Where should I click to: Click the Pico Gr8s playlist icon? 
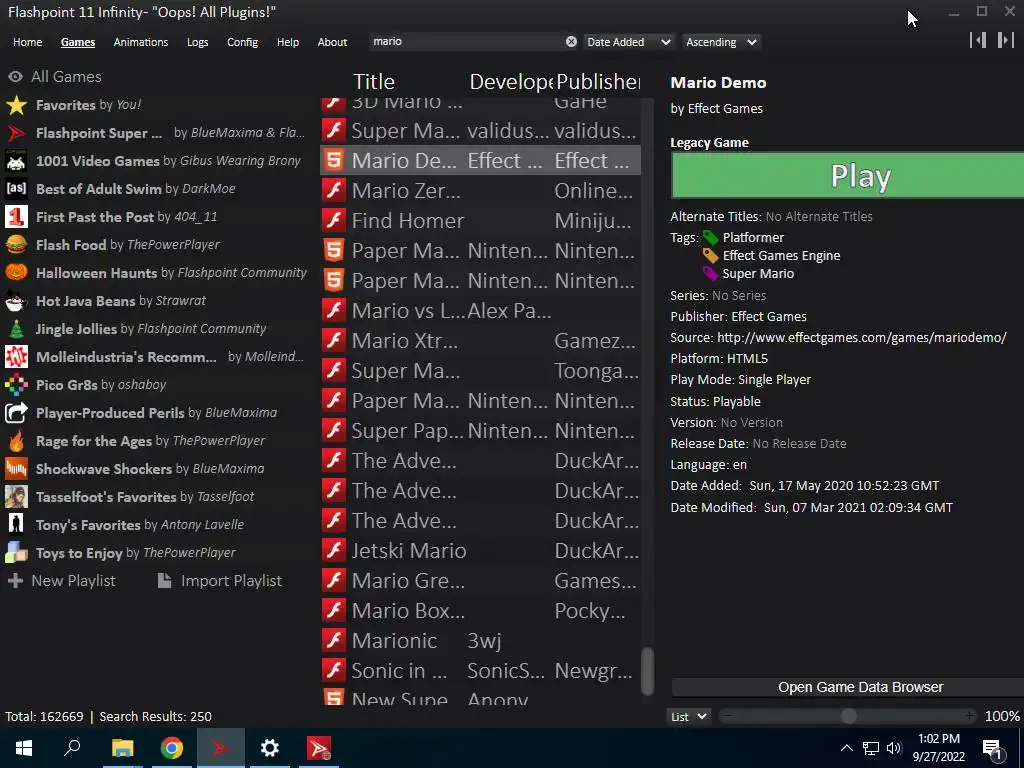click(16, 385)
